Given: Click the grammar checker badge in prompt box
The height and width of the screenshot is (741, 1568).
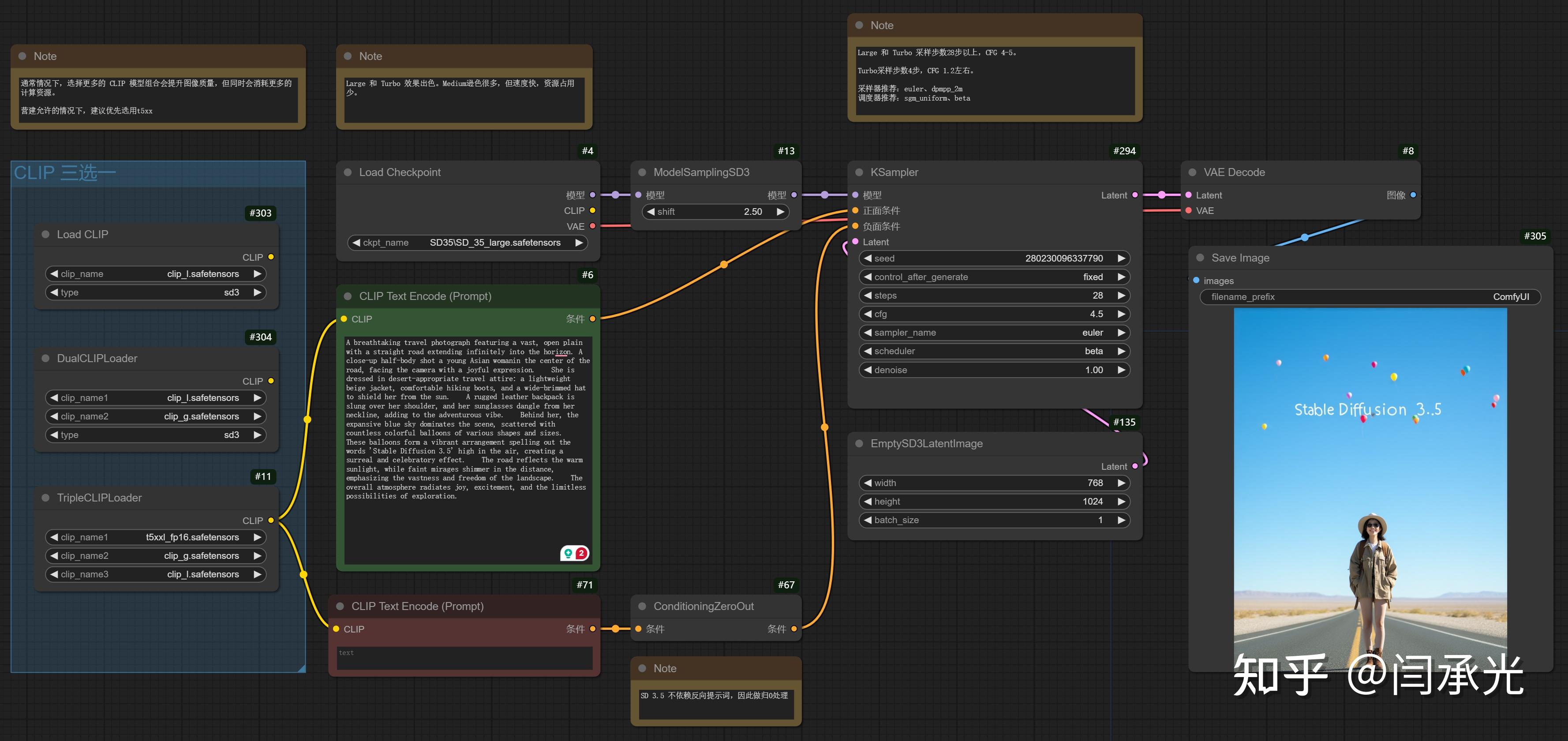Looking at the screenshot, I should tap(574, 553).
